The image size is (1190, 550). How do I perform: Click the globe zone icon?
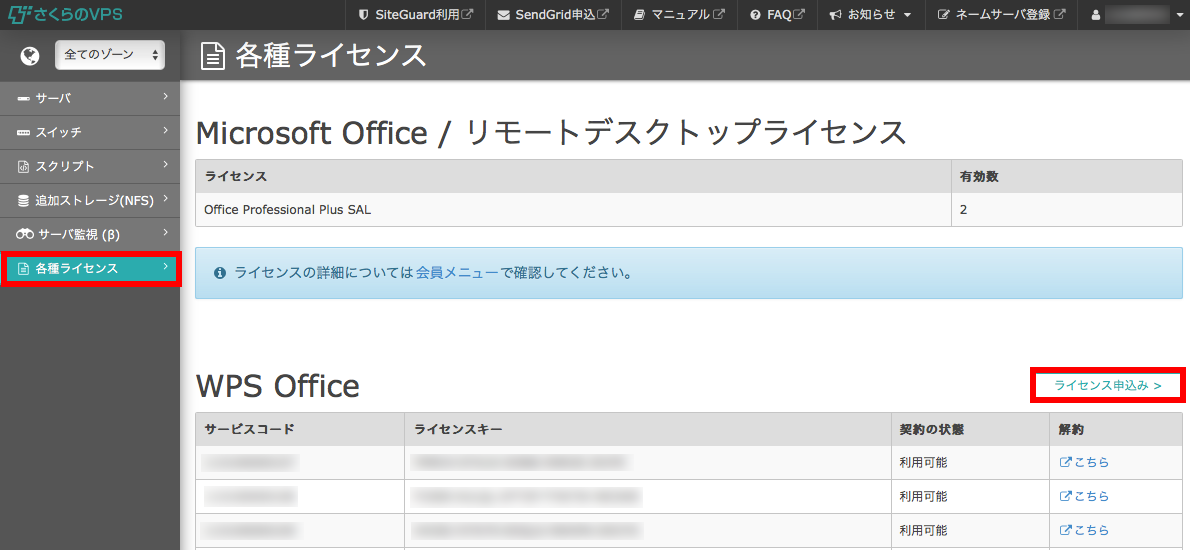(30, 55)
